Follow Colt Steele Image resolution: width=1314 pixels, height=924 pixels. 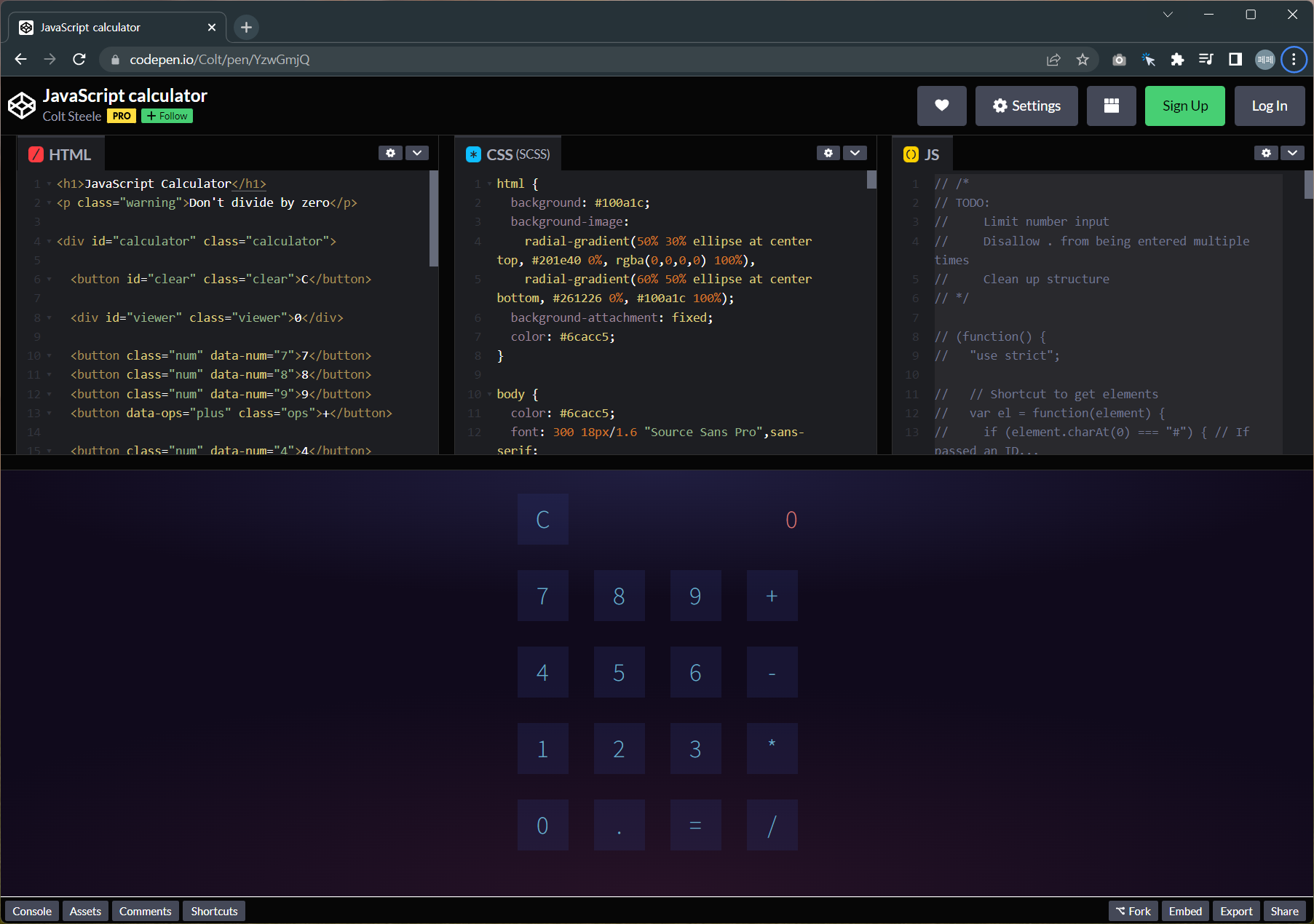click(167, 116)
